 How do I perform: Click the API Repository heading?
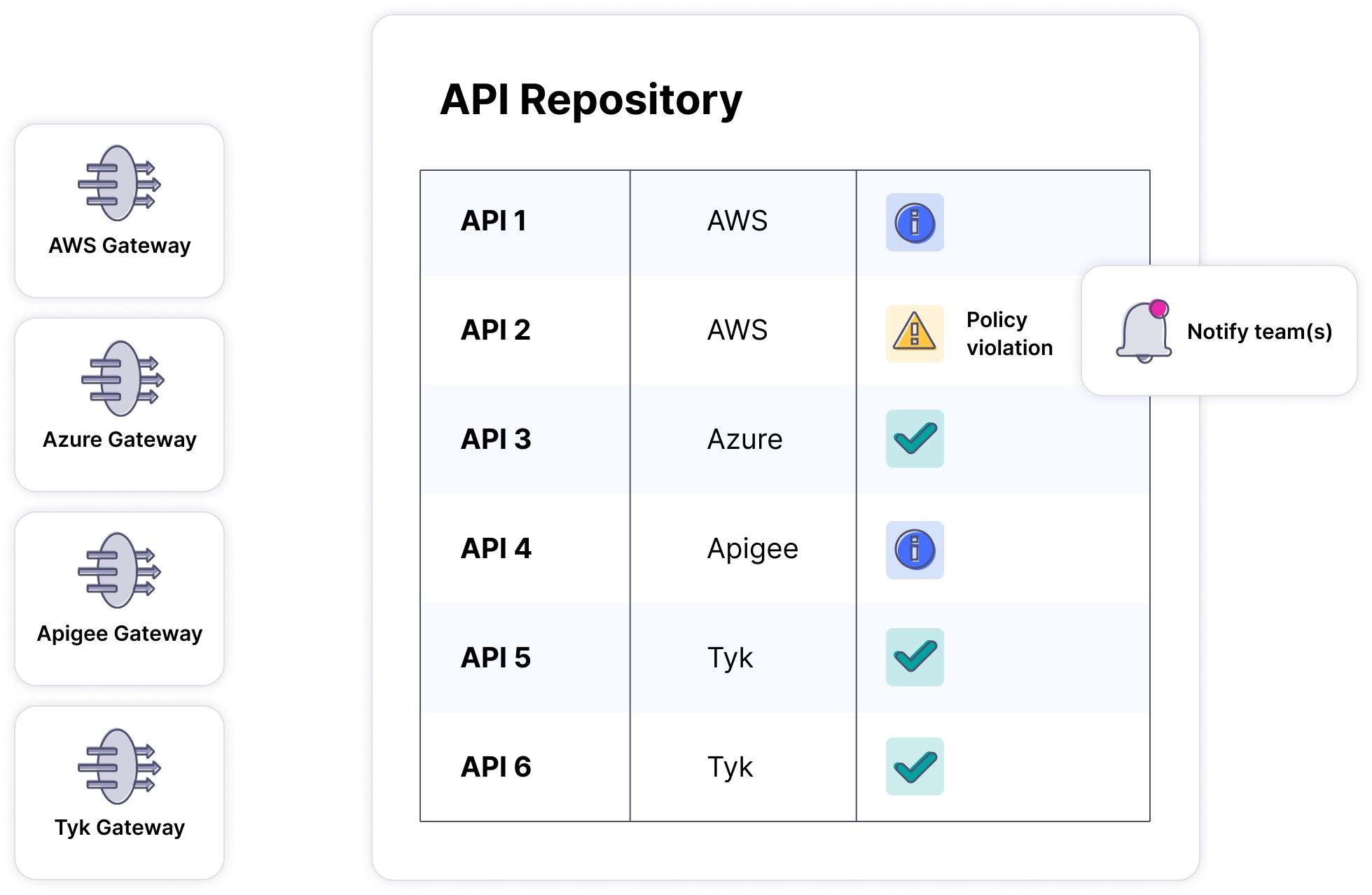[590, 99]
